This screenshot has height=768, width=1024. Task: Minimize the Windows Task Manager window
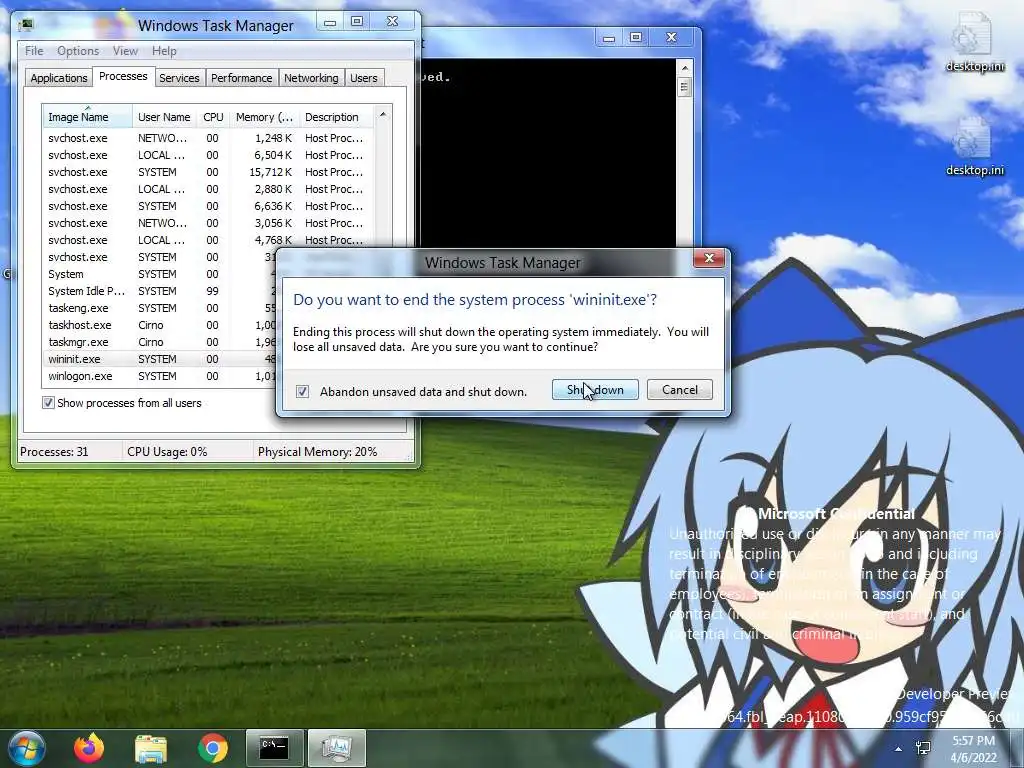click(330, 22)
